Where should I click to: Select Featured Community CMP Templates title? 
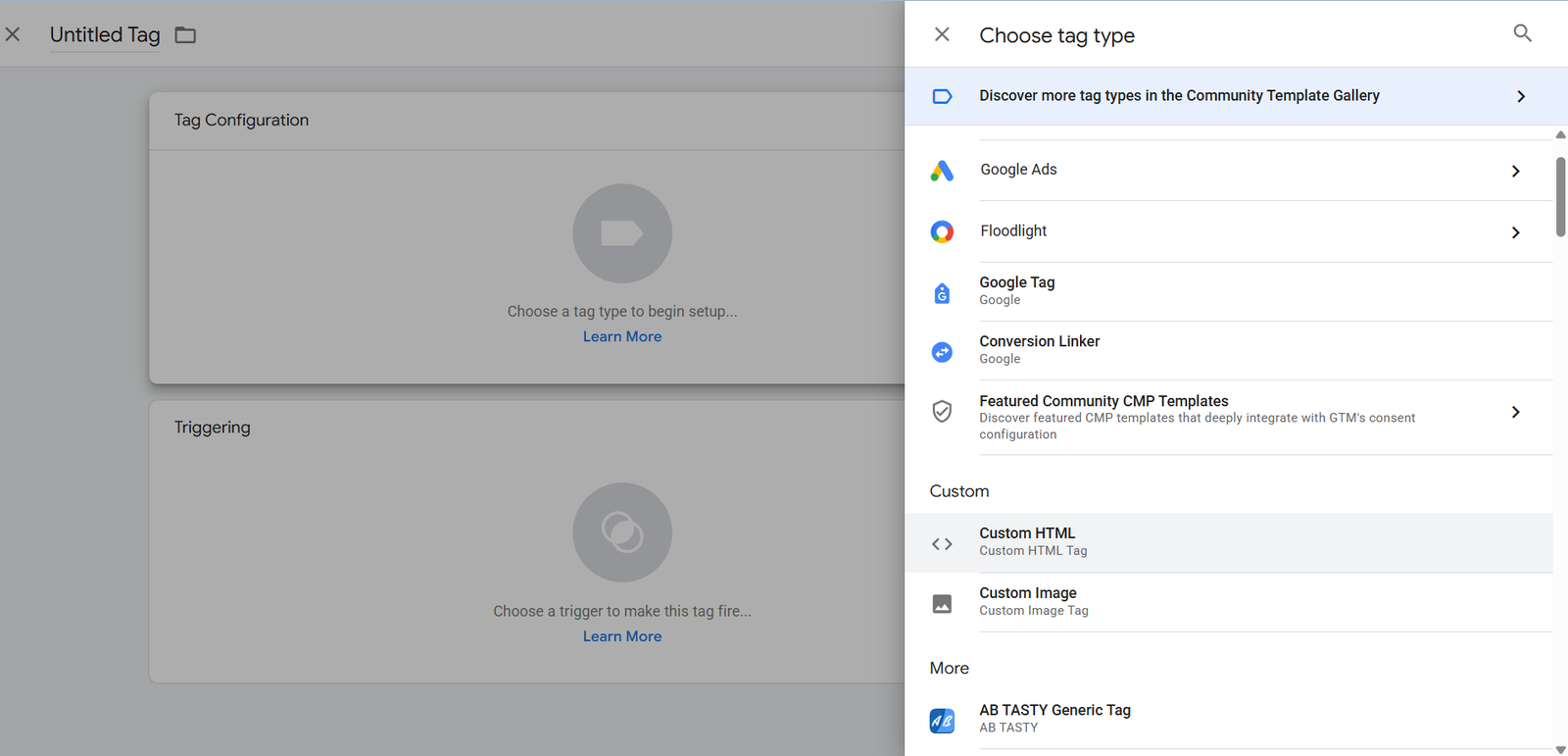[1103, 401]
